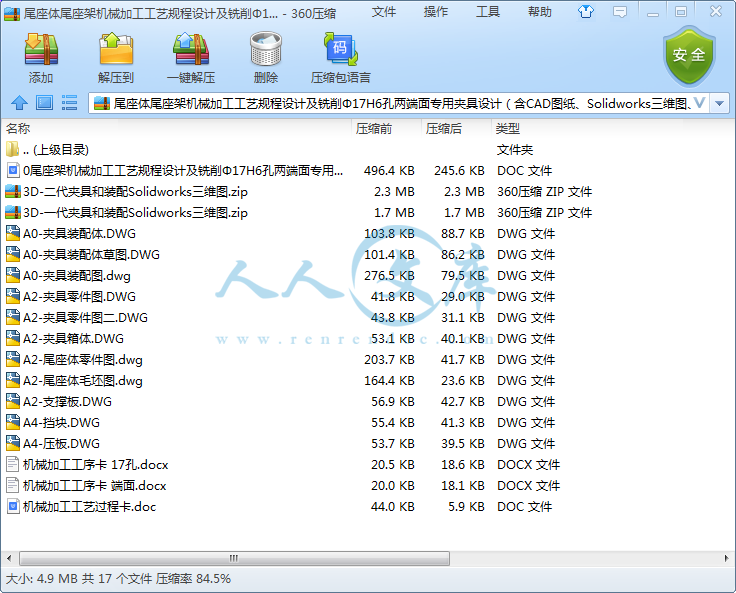Screen dimensions: 736x593
Task: Select file A2-尾座体零件图.dwg
Action: pos(83,360)
